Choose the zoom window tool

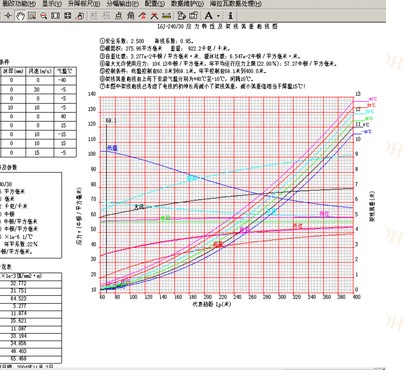32,15
